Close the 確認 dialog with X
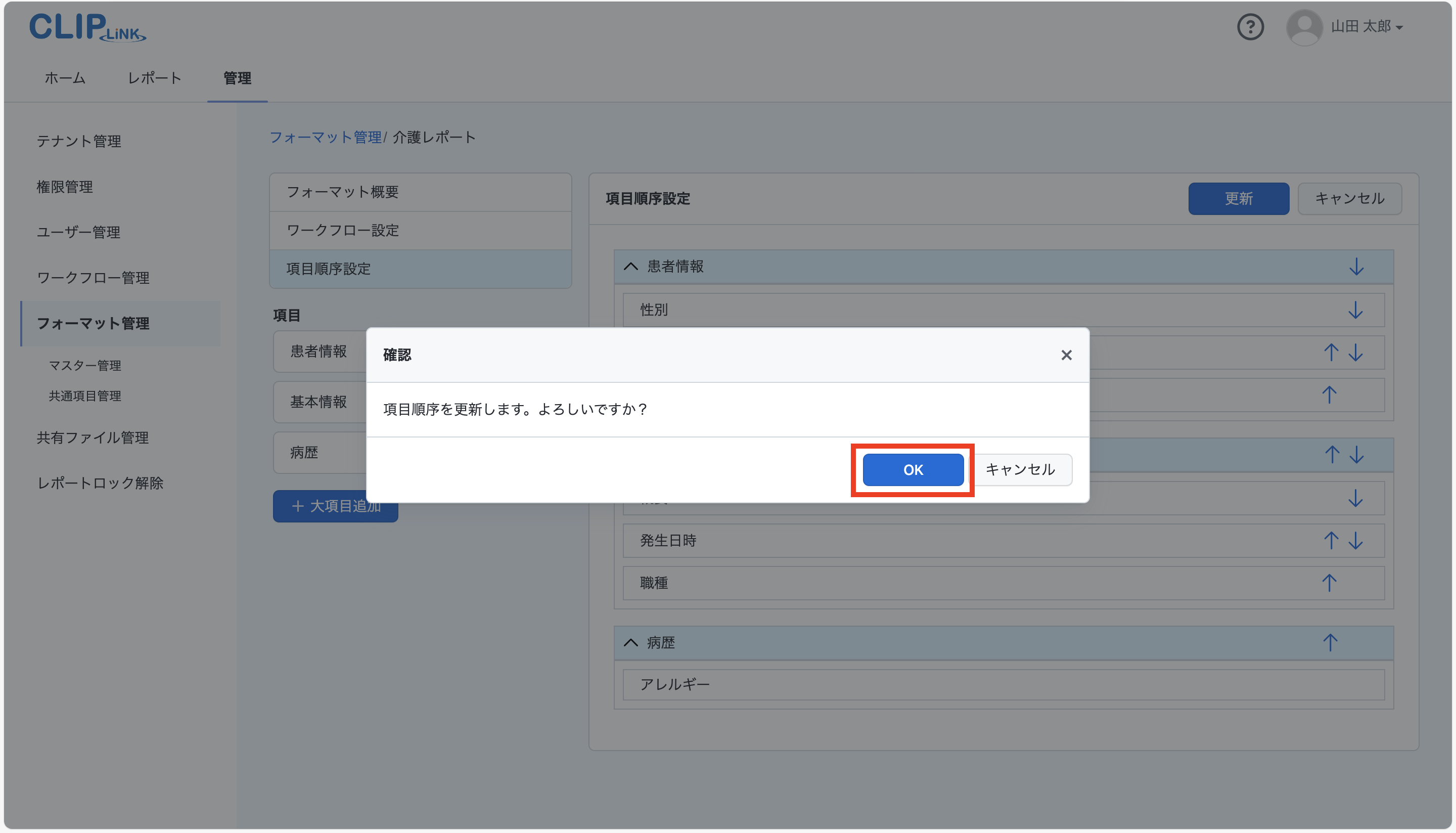Viewport: 1456px width, 833px height. pyautogui.click(x=1066, y=355)
